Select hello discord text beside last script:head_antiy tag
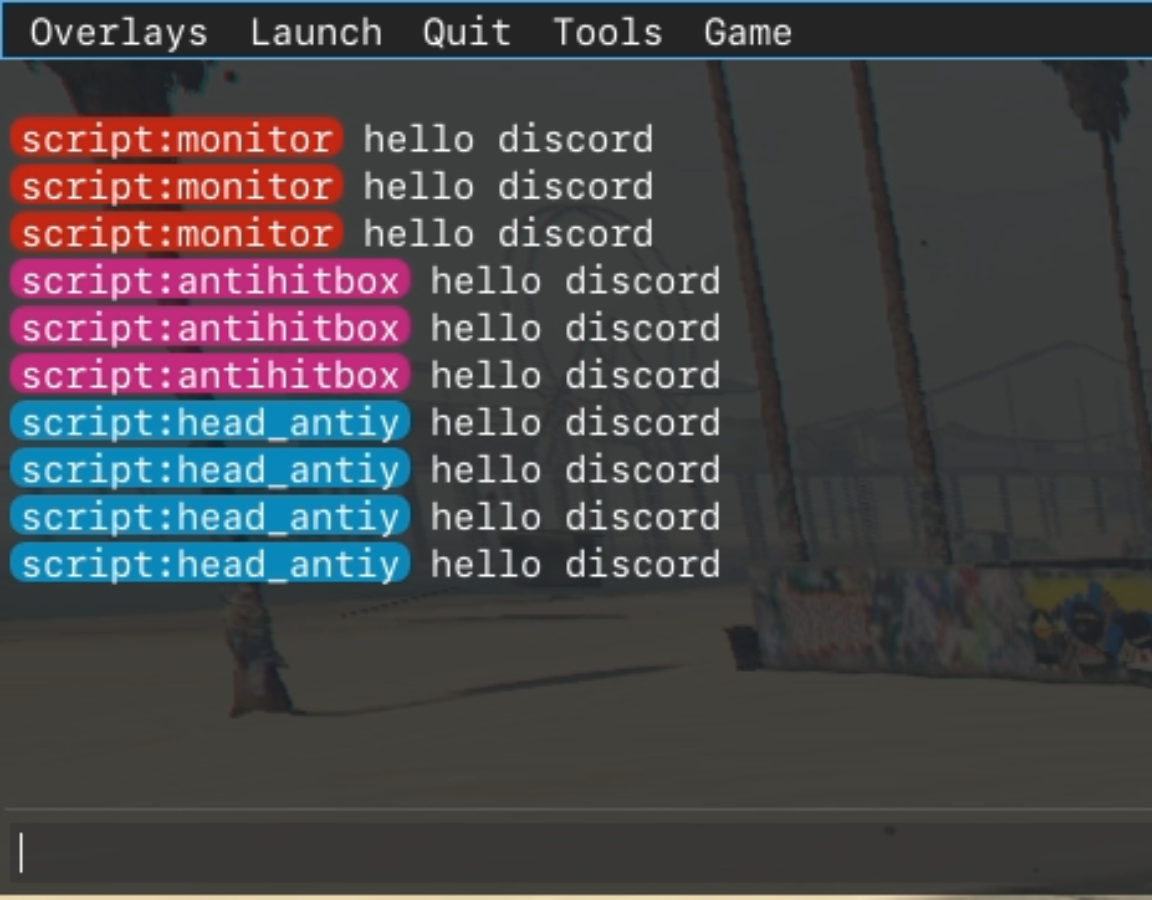Screen dimensions: 1152x900 (x=576, y=564)
